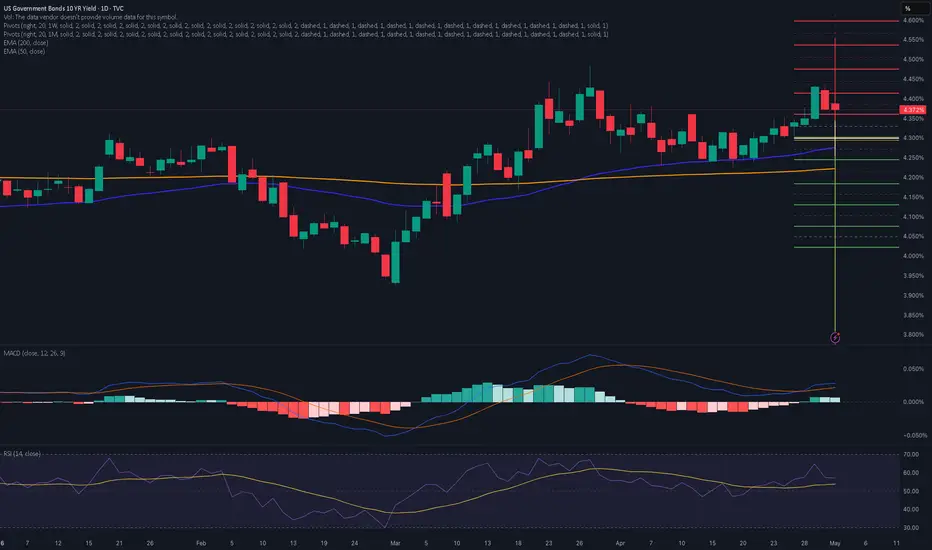Click the Vol data vendor notice legend
Viewport: 932px width, 550px height.
90,17
